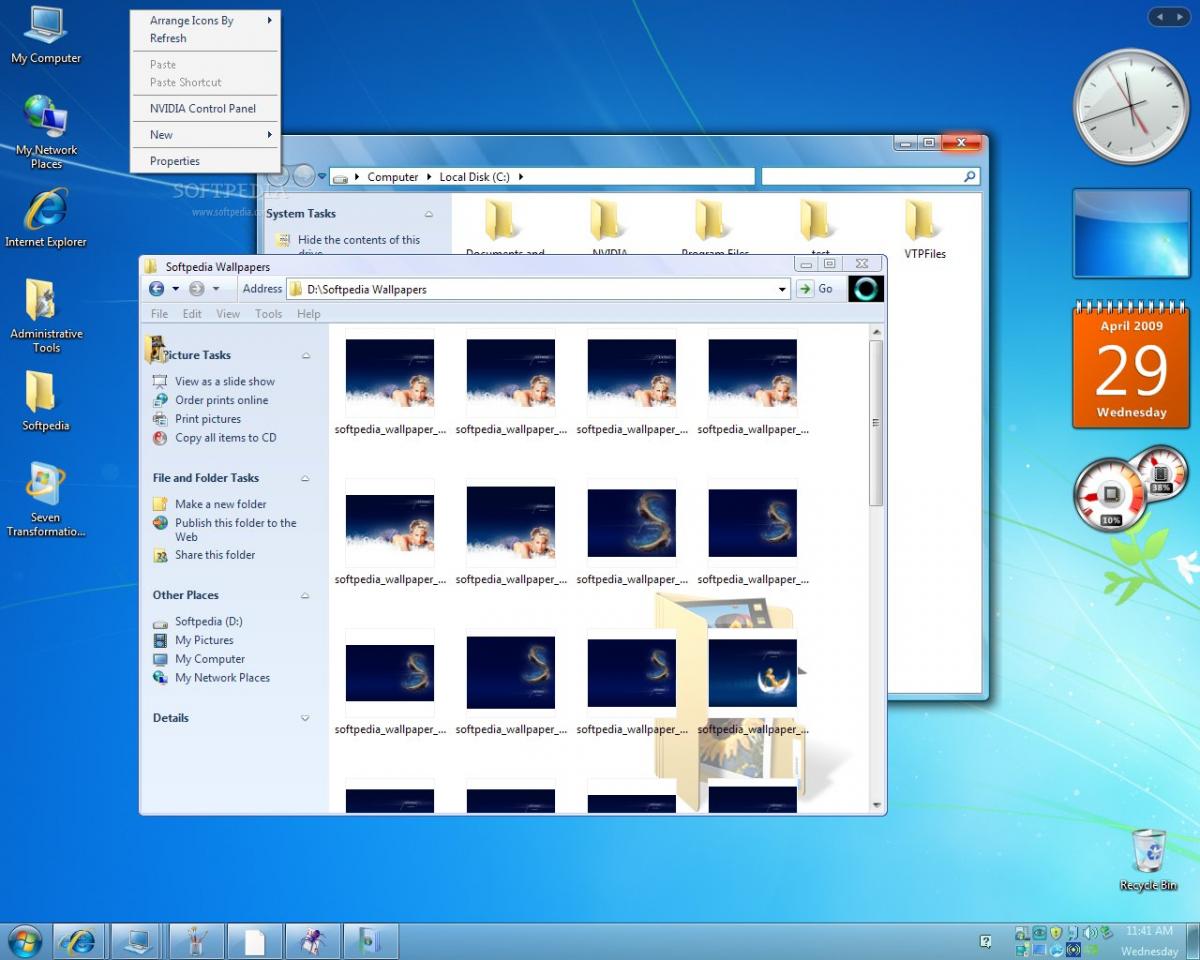Click the Back arrow in Softpedia Wallpapers window

point(156,288)
